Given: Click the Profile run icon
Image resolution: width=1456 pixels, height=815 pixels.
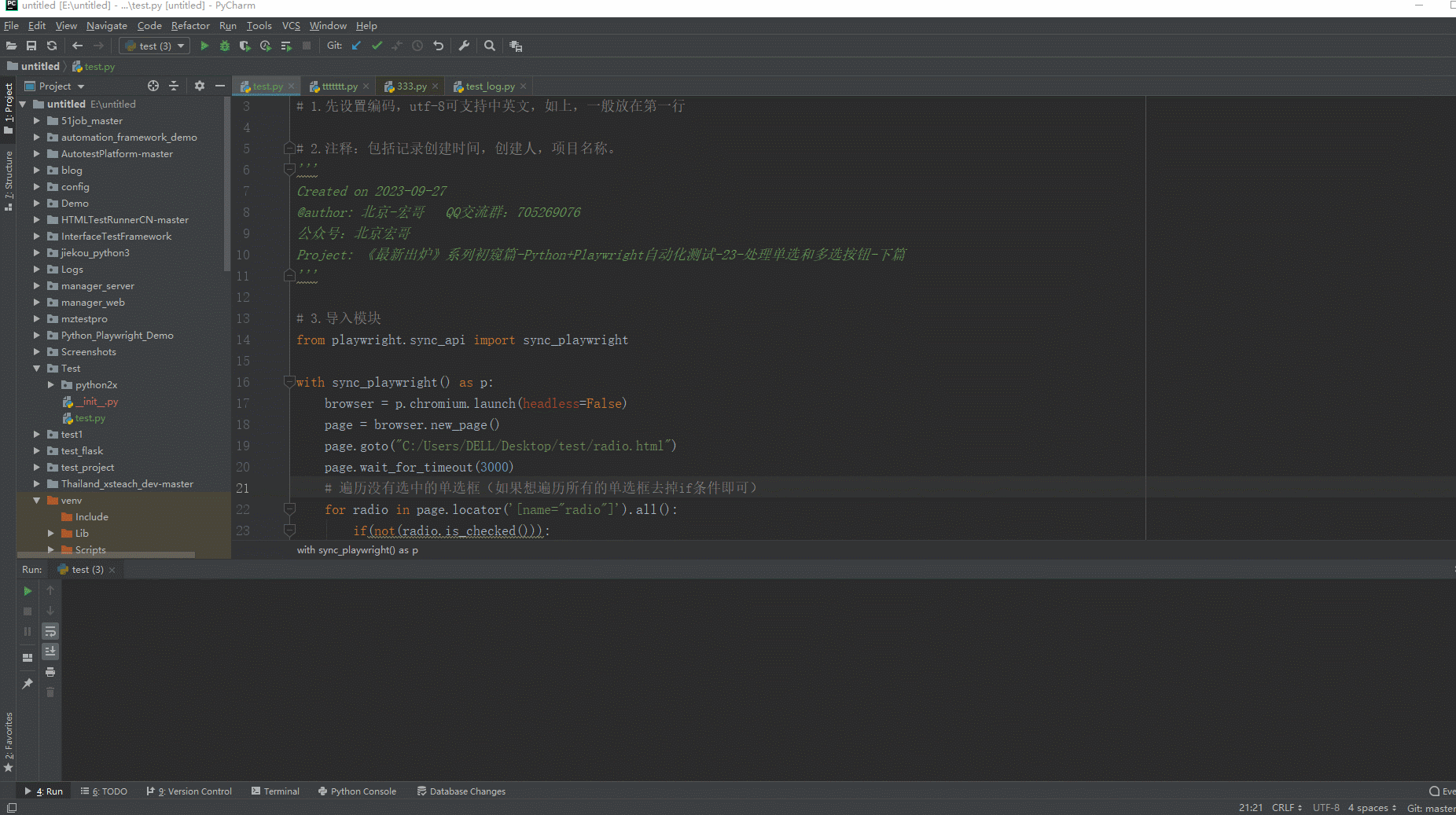Looking at the screenshot, I should click(266, 46).
